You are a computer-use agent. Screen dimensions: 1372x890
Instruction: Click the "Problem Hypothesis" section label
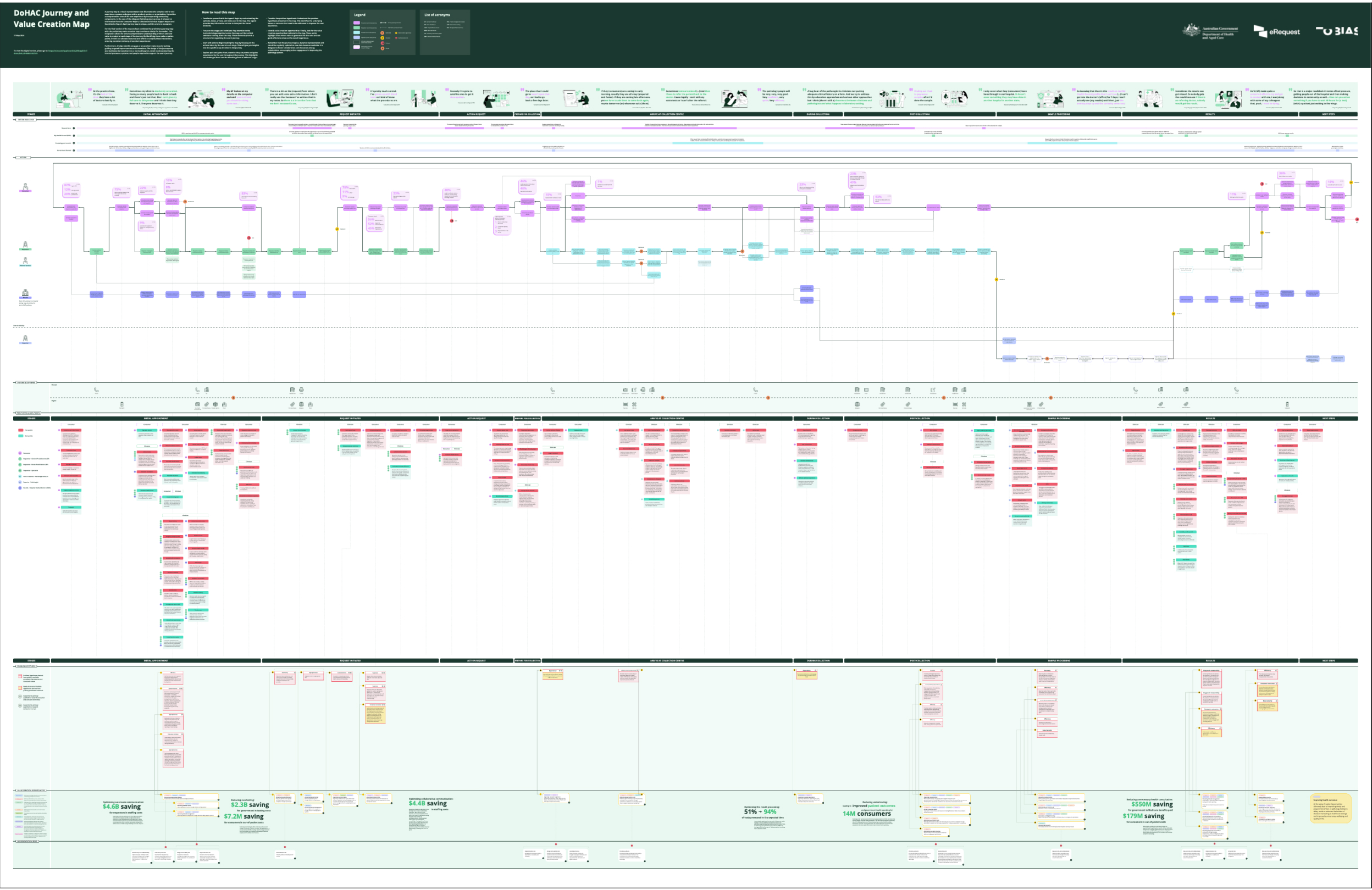click(26, 666)
